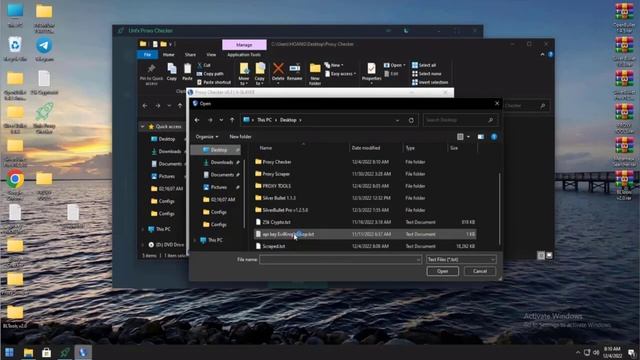Screen dimensions: 640x360
Task: Select Downloads in Open dialog sidebar
Action: [222, 162]
